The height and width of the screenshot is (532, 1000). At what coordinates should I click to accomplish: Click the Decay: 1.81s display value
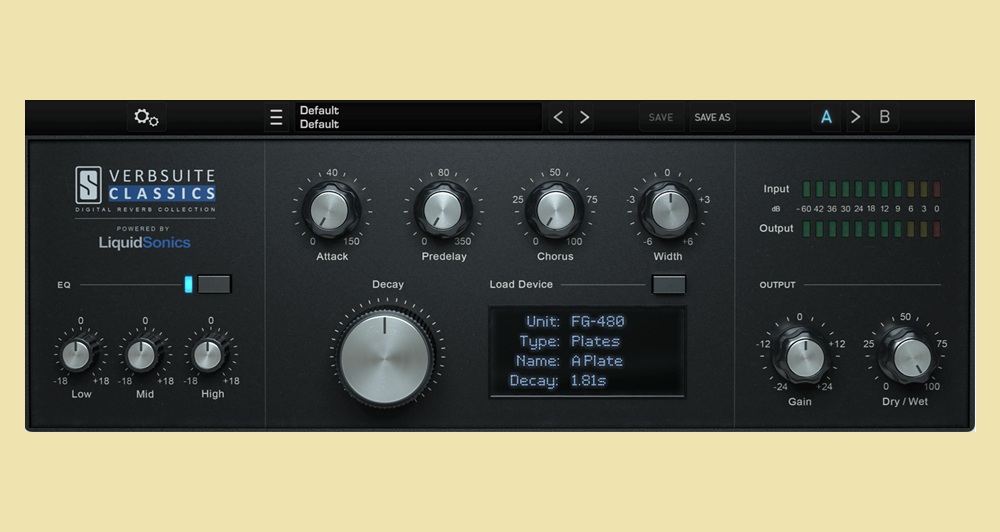pyautogui.click(x=588, y=381)
